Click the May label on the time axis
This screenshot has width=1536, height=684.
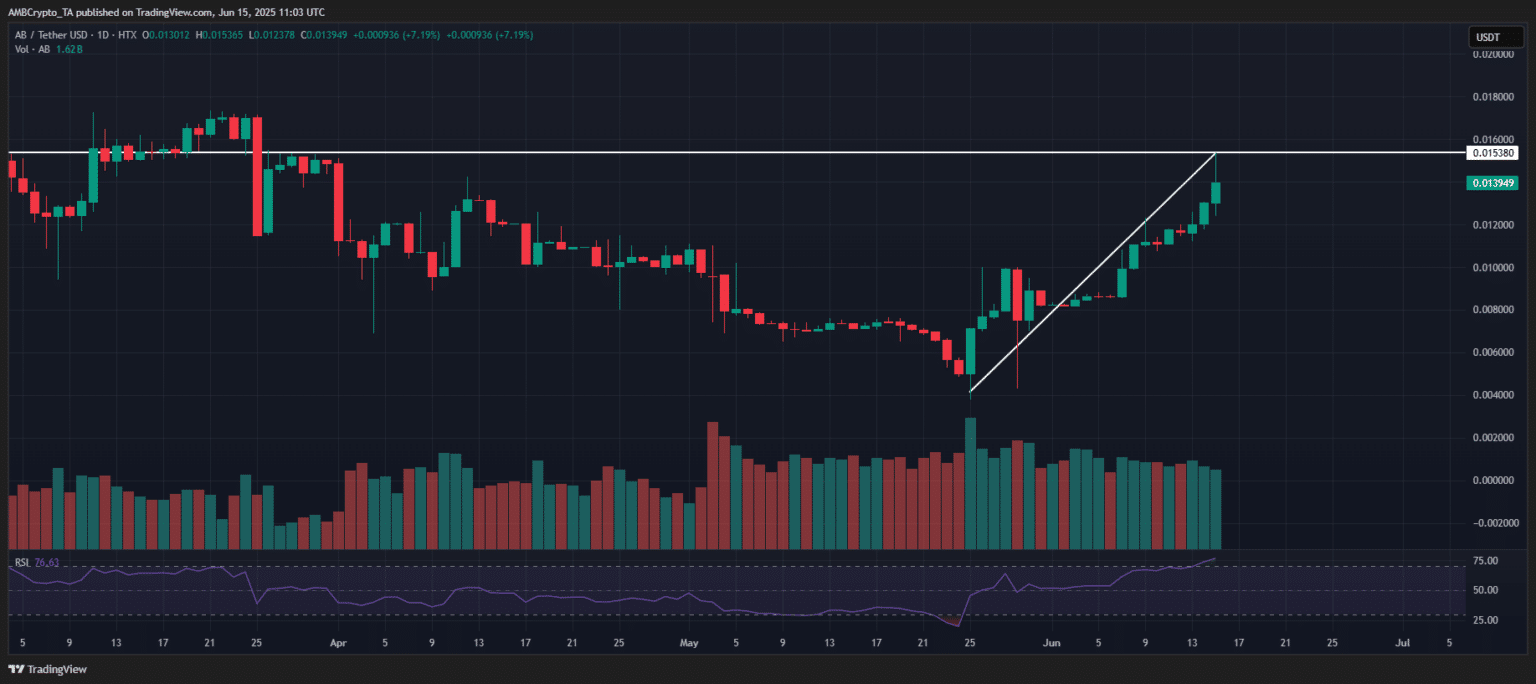[689, 643]
